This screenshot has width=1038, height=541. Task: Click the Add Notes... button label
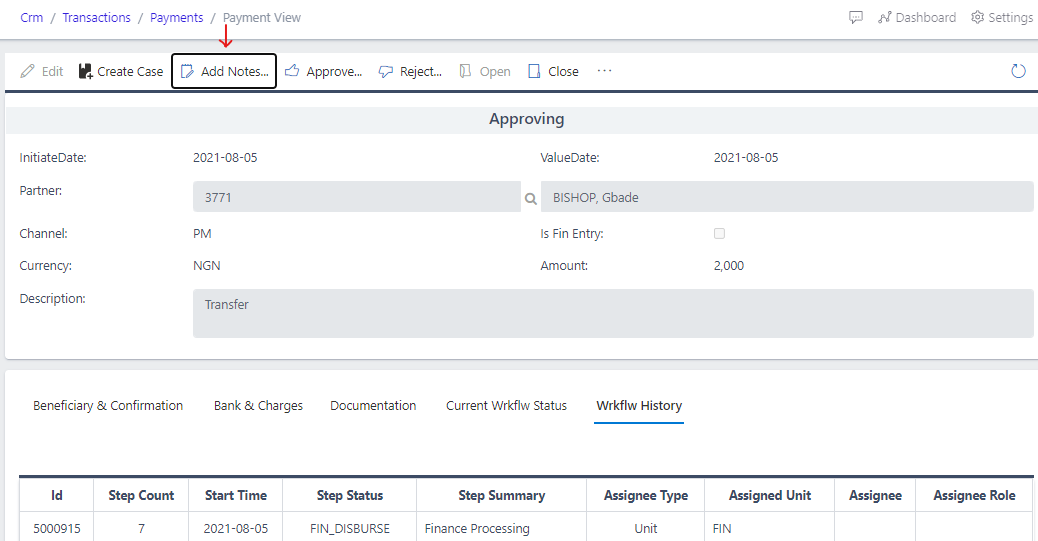[235, 72]
